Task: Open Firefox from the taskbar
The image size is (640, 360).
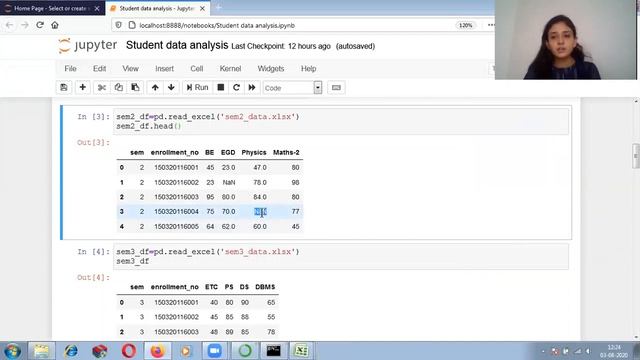Action: pyautogui.click(x=157, y=351)
